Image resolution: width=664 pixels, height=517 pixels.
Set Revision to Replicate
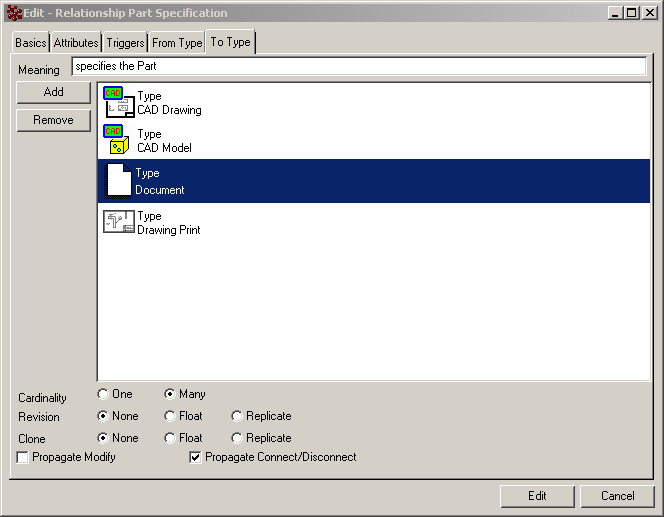click(236, 416)
